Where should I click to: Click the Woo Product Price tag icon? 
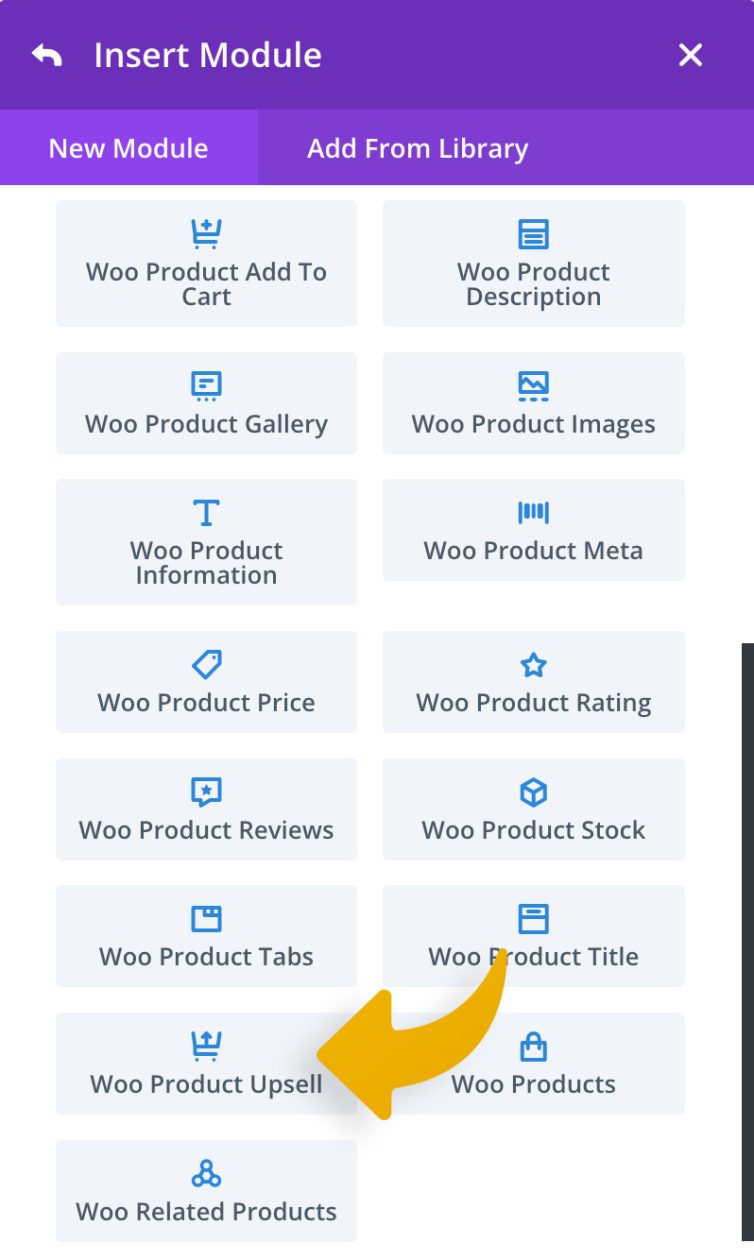point(207,664)
